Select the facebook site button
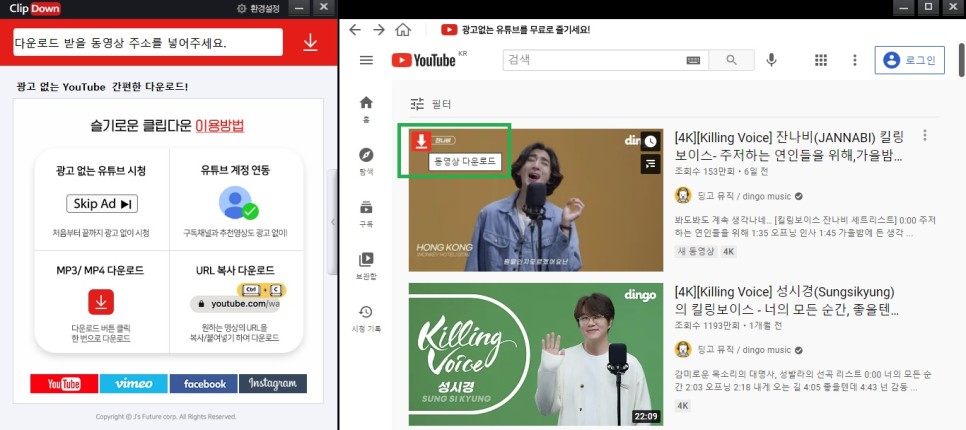 click(x=203, y=383)
